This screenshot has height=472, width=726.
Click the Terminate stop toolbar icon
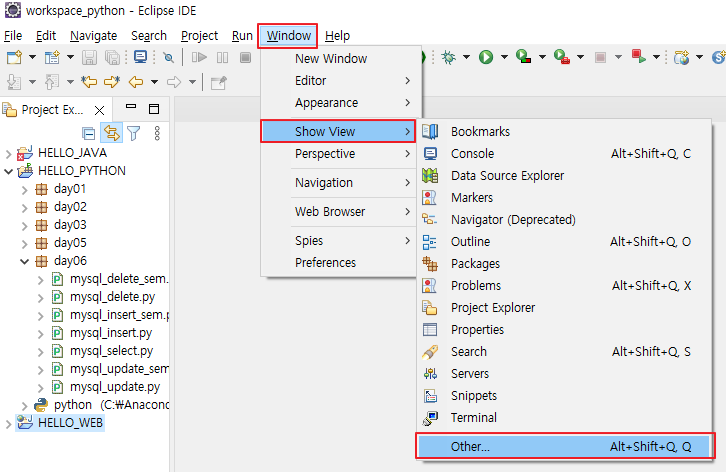pyautogui.click(x=245, y=57)
